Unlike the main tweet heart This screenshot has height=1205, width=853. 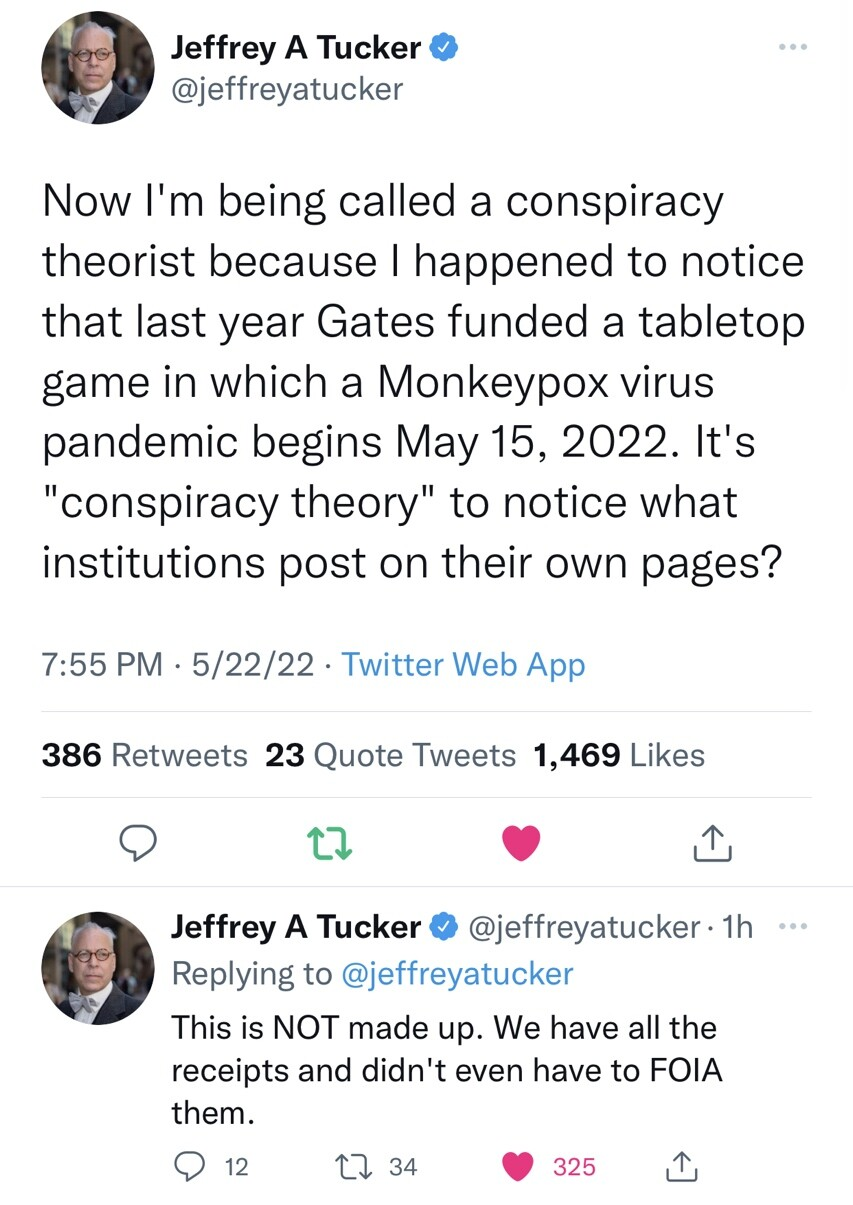click(x=520, y=843)
